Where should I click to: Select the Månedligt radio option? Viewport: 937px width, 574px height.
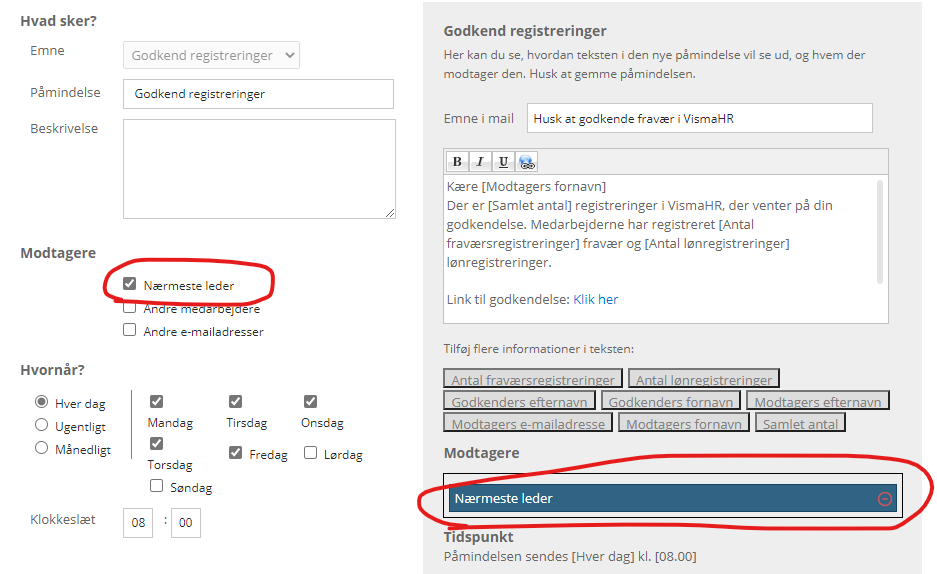pos(41,447)
